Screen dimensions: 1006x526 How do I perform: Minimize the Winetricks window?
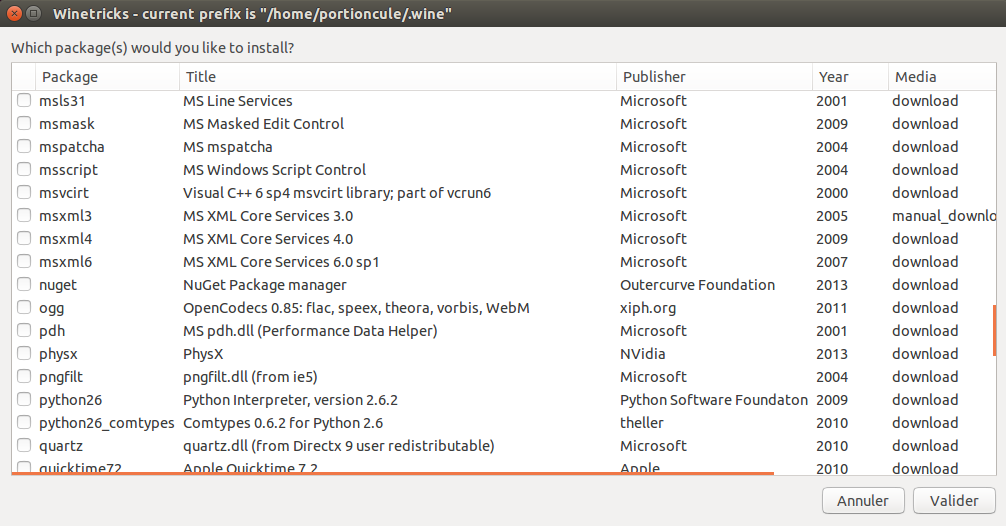point(34,14)
